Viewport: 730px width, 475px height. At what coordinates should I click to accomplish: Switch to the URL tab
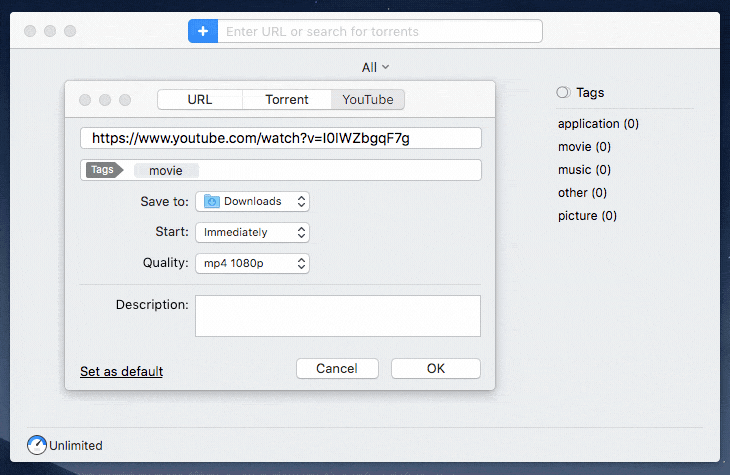tap(200, 100)
